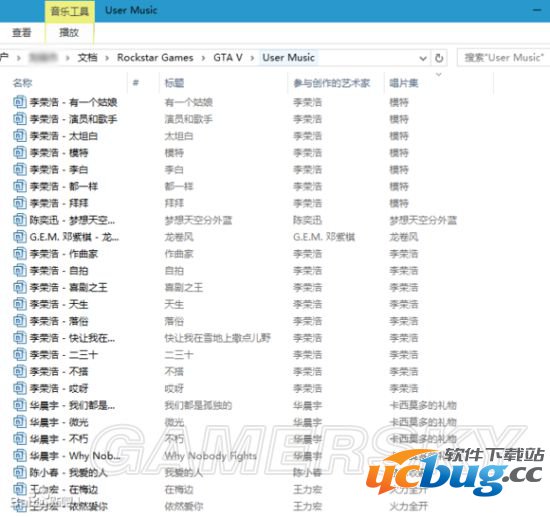The width and height of the screenshot is (550, 517).
Task: Click artist cell G.E.M. 邓紫棋
Action: [324, 237]
